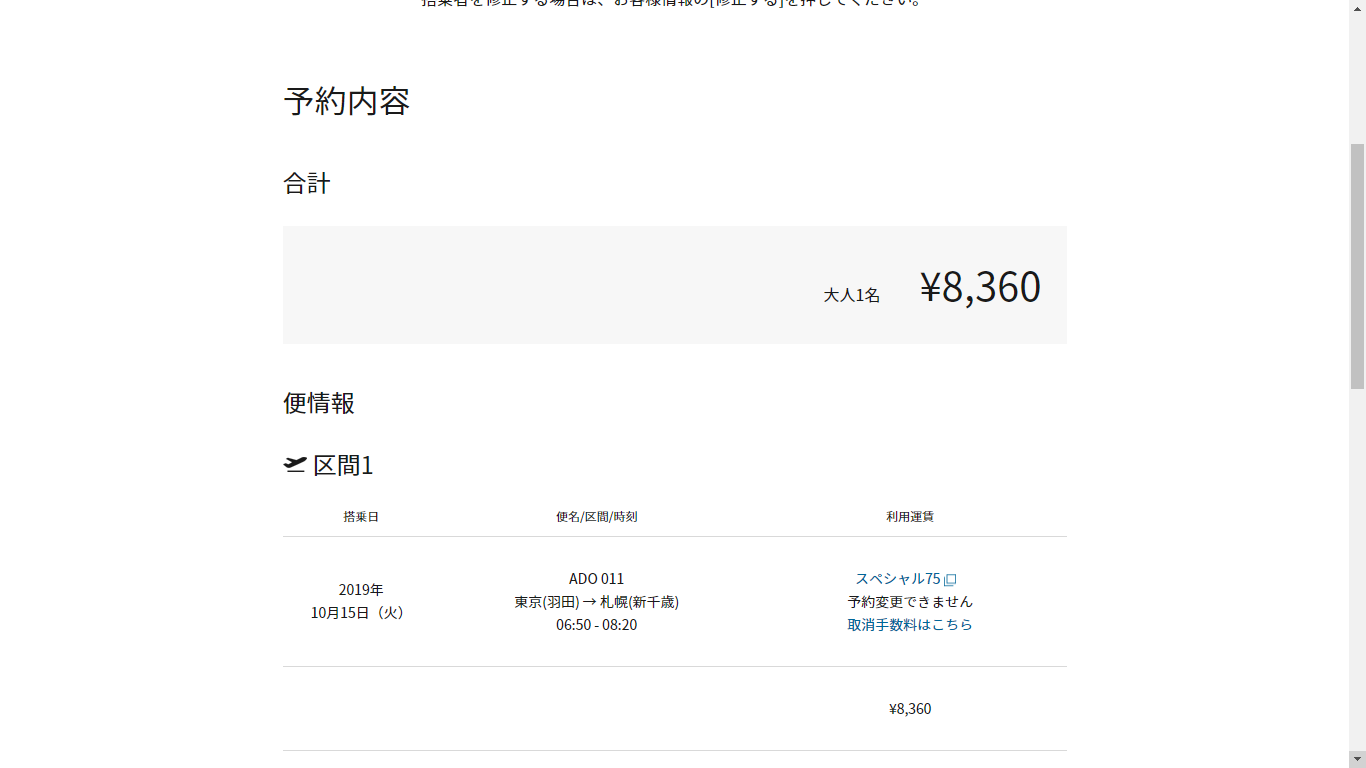Screen dimensions: 1366x768
Task: Click the 06:50 - 08:20 flight time
Action: pyautogui.click(x=596, y=625)
